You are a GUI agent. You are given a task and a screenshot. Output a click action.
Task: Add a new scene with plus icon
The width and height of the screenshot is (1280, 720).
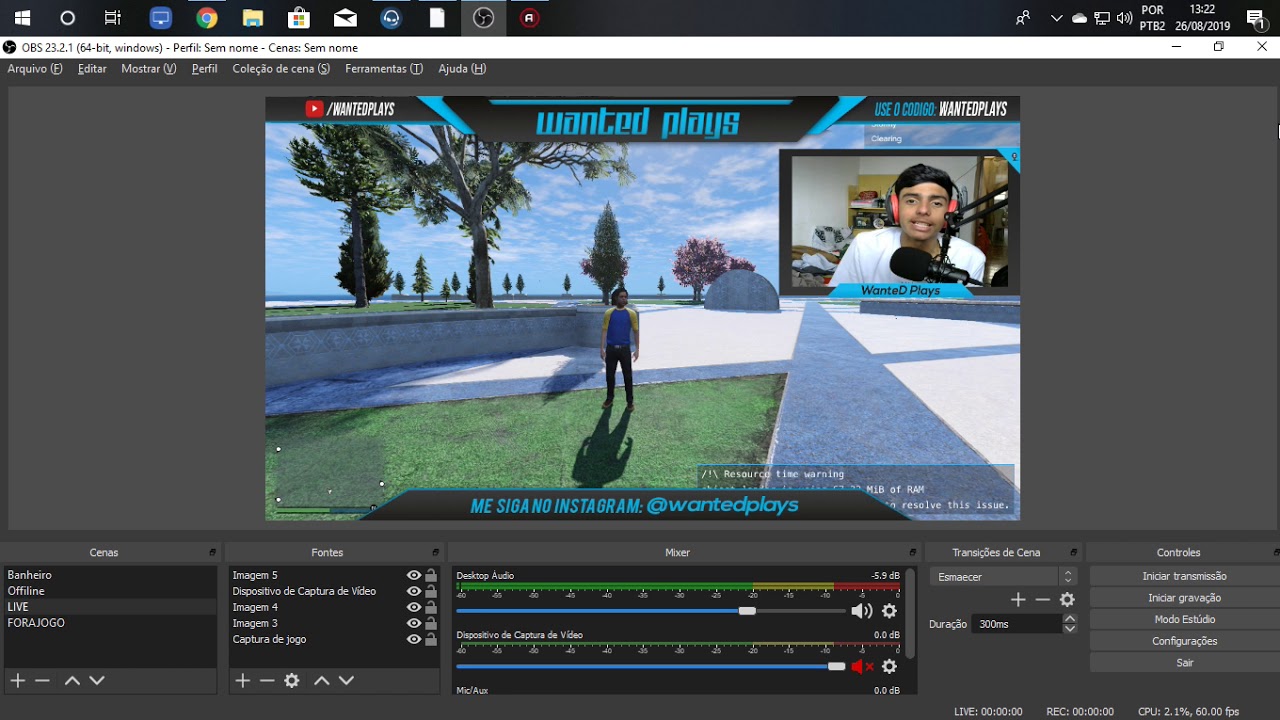(17, 680)
